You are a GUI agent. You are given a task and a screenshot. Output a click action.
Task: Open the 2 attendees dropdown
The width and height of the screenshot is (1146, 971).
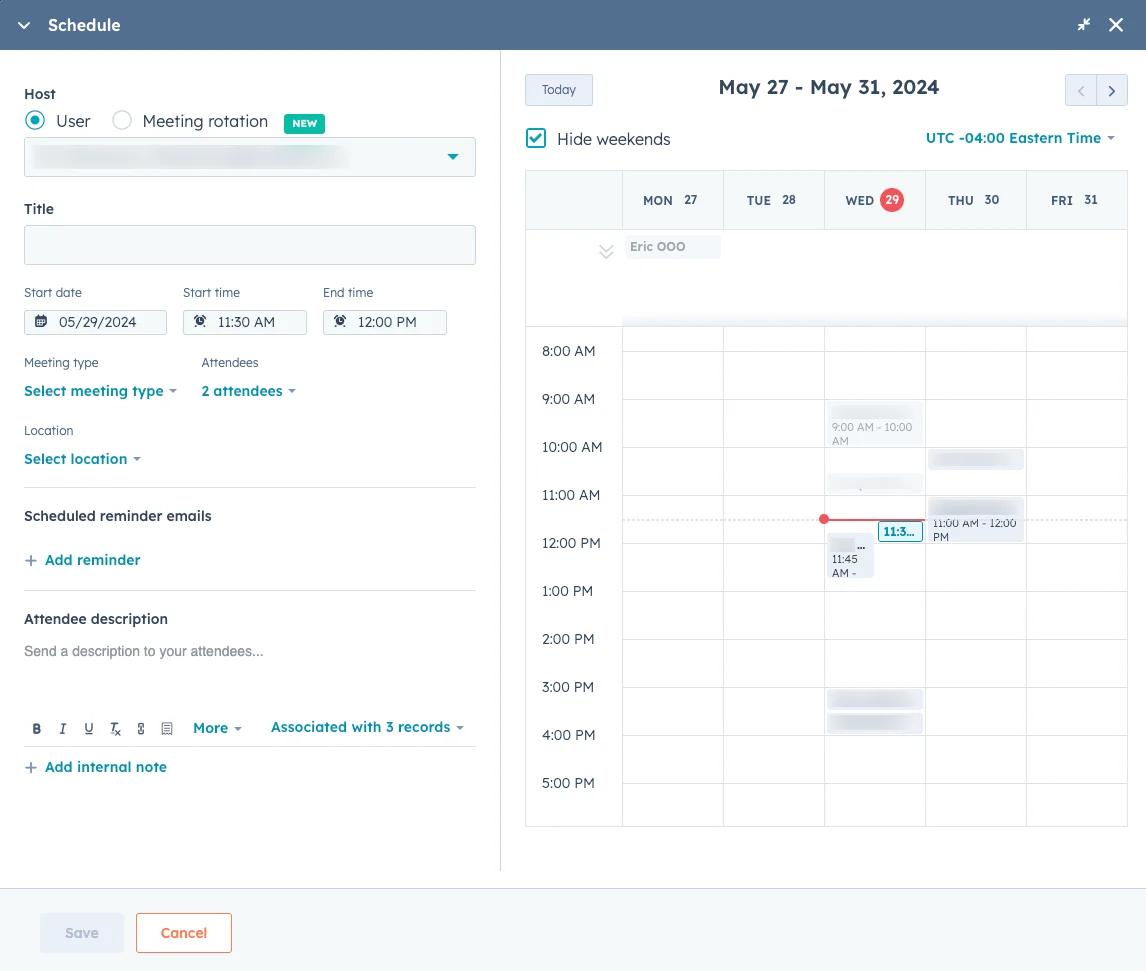point(248,392)
